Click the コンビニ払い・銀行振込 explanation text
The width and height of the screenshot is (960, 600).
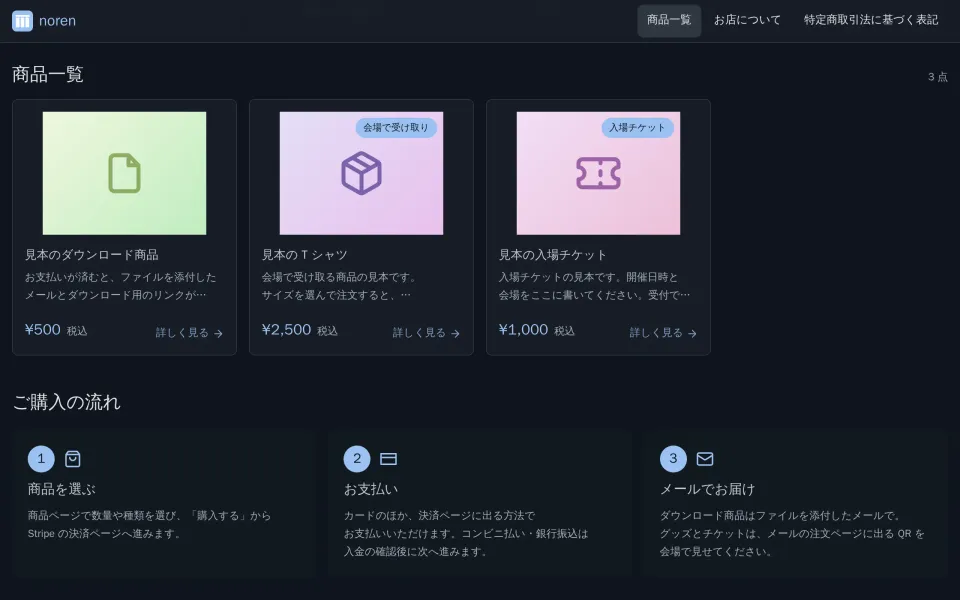click(x=466, y=533)
